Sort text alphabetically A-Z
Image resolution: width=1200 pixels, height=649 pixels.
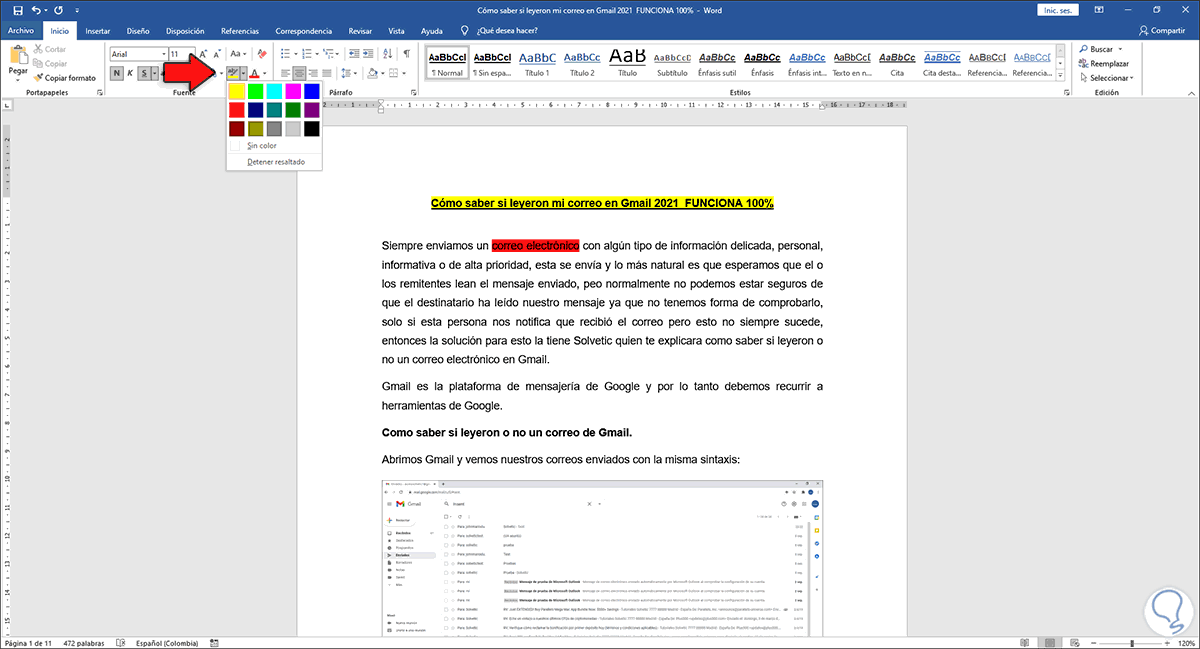(x=387, y=53)
